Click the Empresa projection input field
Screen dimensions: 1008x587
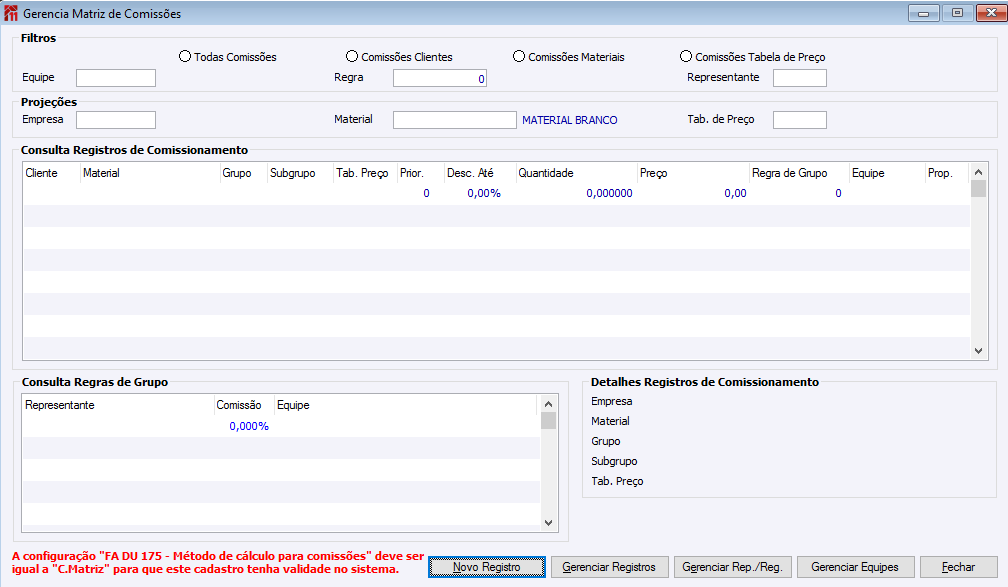pos(116,120)
